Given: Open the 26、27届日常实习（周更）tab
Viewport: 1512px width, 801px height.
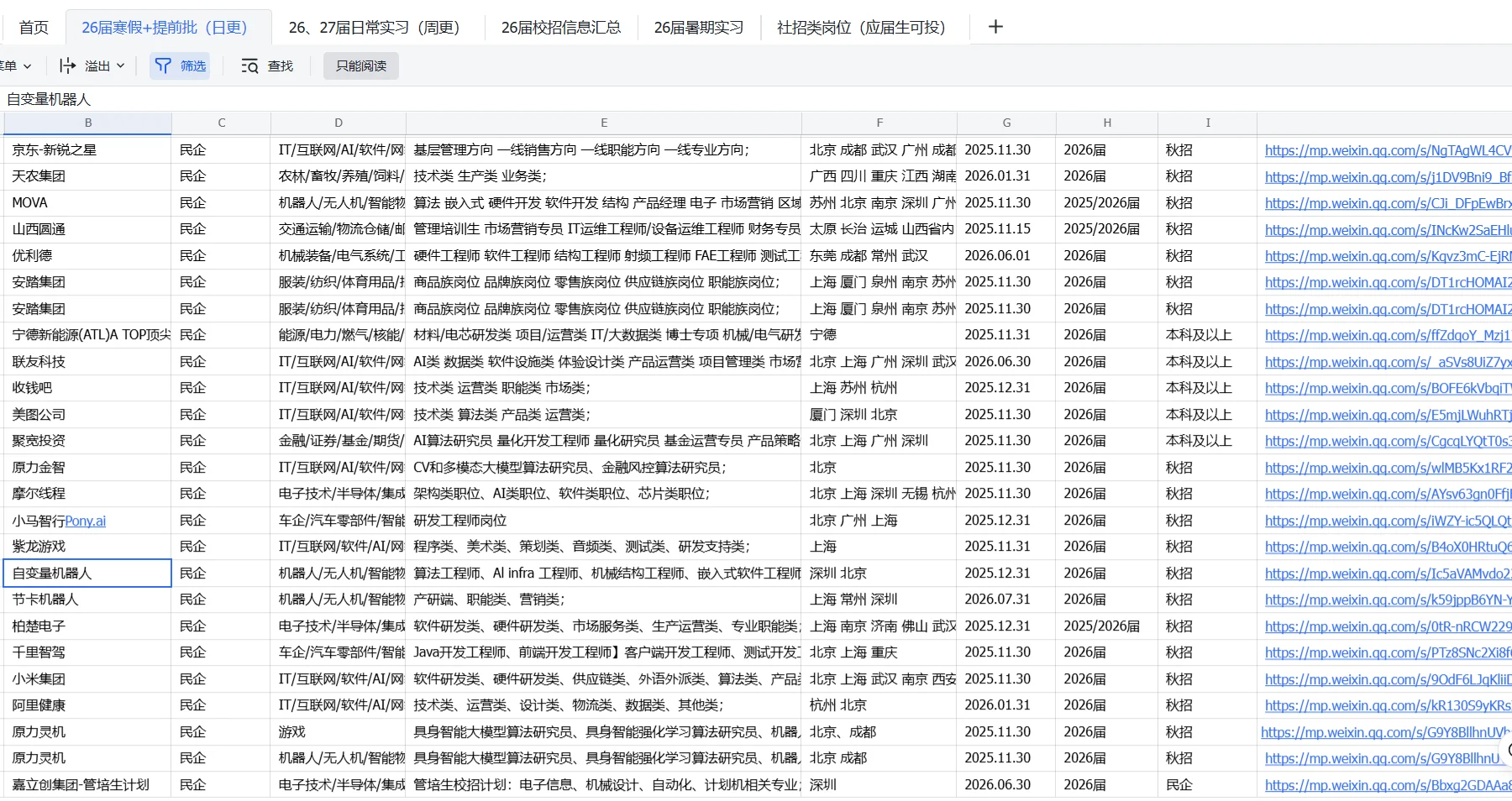Looking at the screenshot, I should [373, 27].
